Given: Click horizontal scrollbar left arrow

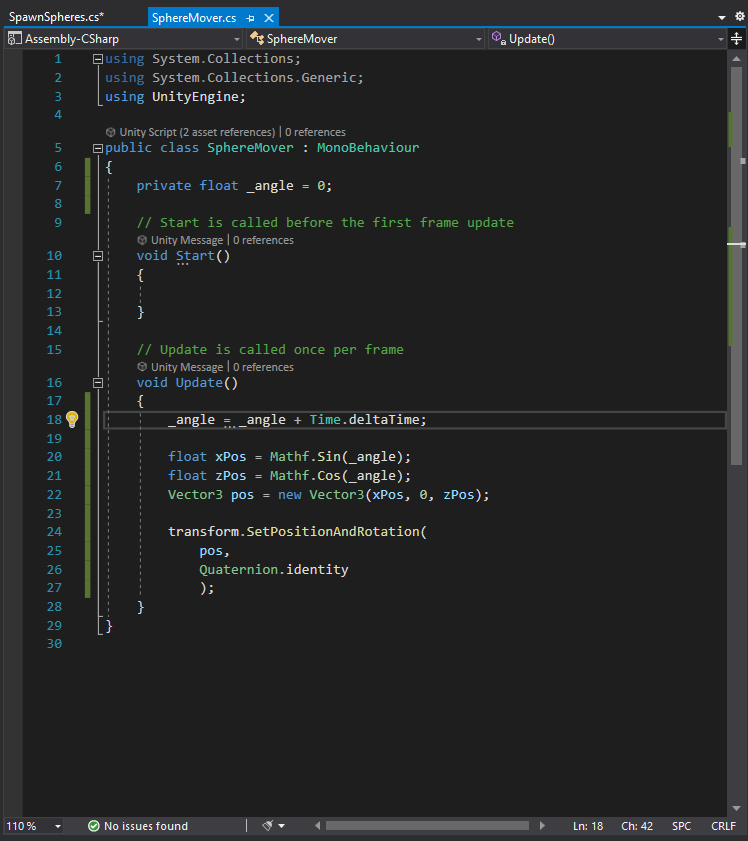Looking at the screenshot, I should point(317,826).
